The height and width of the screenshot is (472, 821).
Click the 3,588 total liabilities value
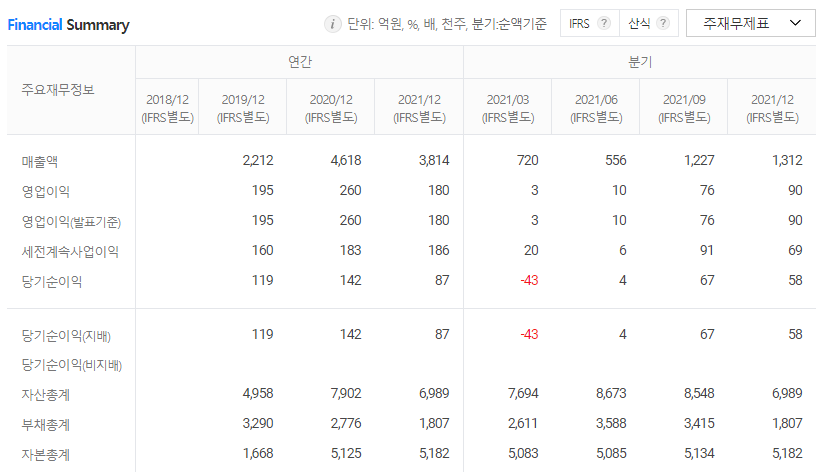pyautogui.click(x=611, y=423)
